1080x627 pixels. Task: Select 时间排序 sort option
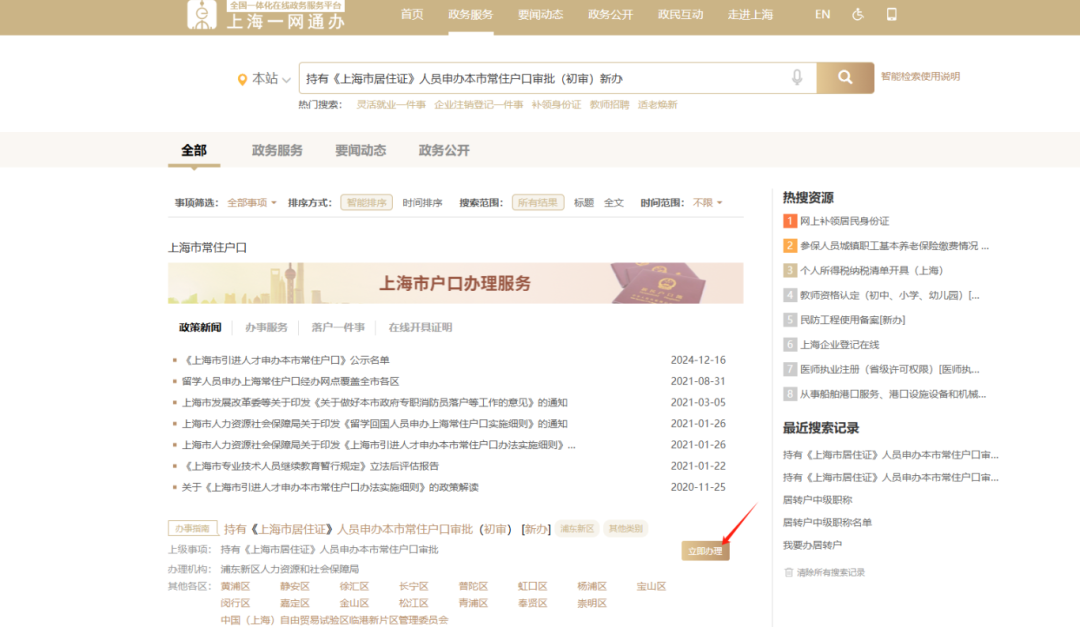coord(422,203)
